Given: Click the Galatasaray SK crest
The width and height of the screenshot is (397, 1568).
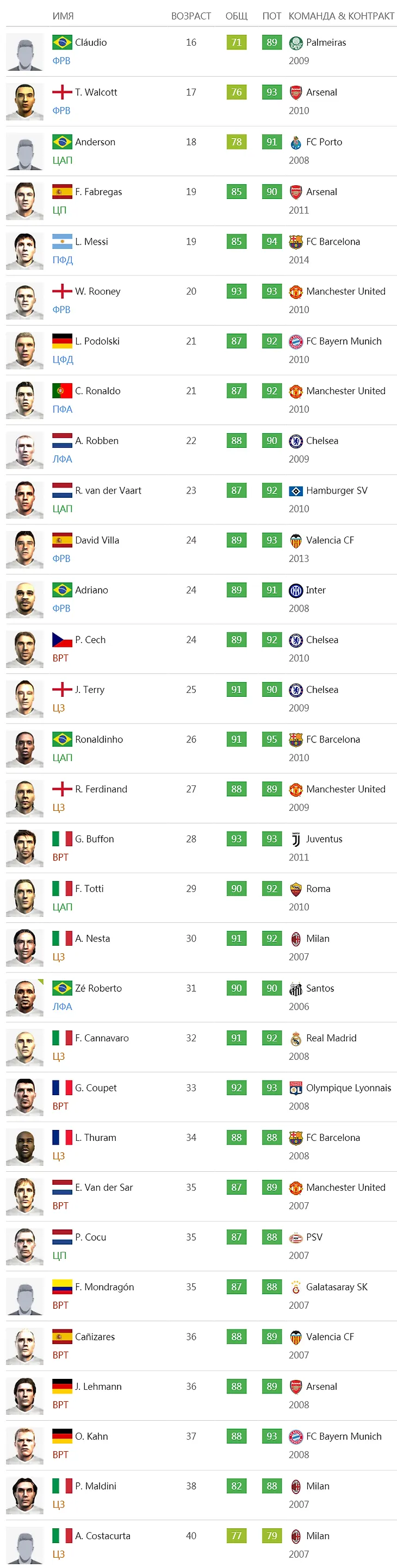Looking at the screenshot, I should [x=295, y=1287].
